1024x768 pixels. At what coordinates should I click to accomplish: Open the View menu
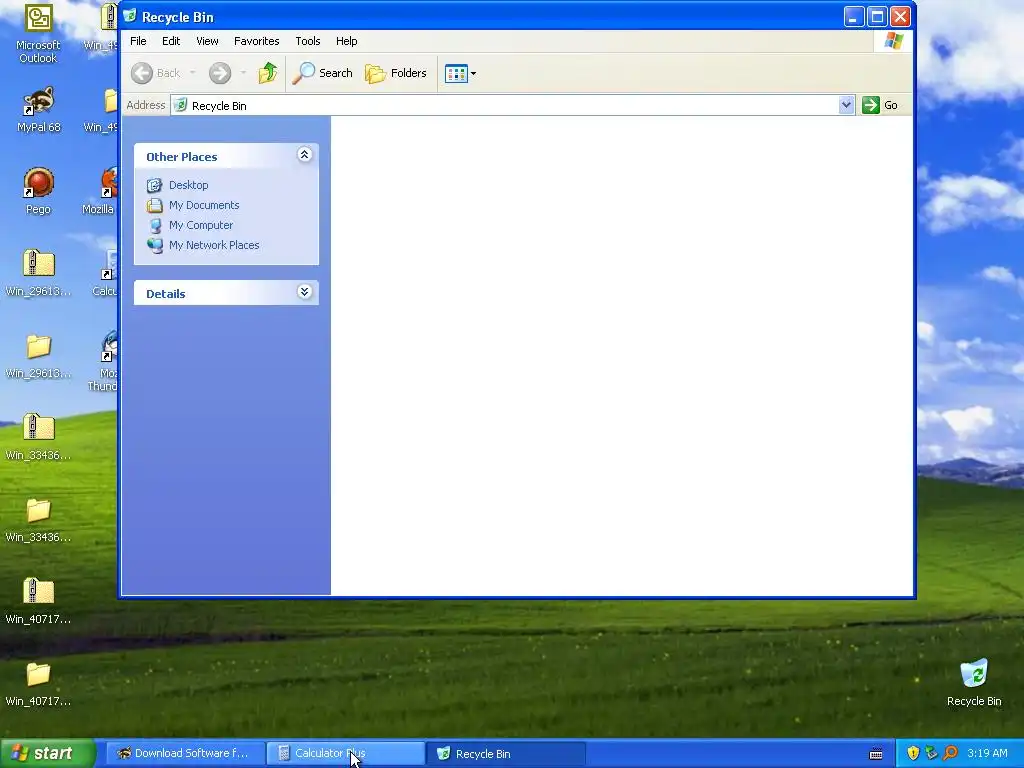click(207, 41)
